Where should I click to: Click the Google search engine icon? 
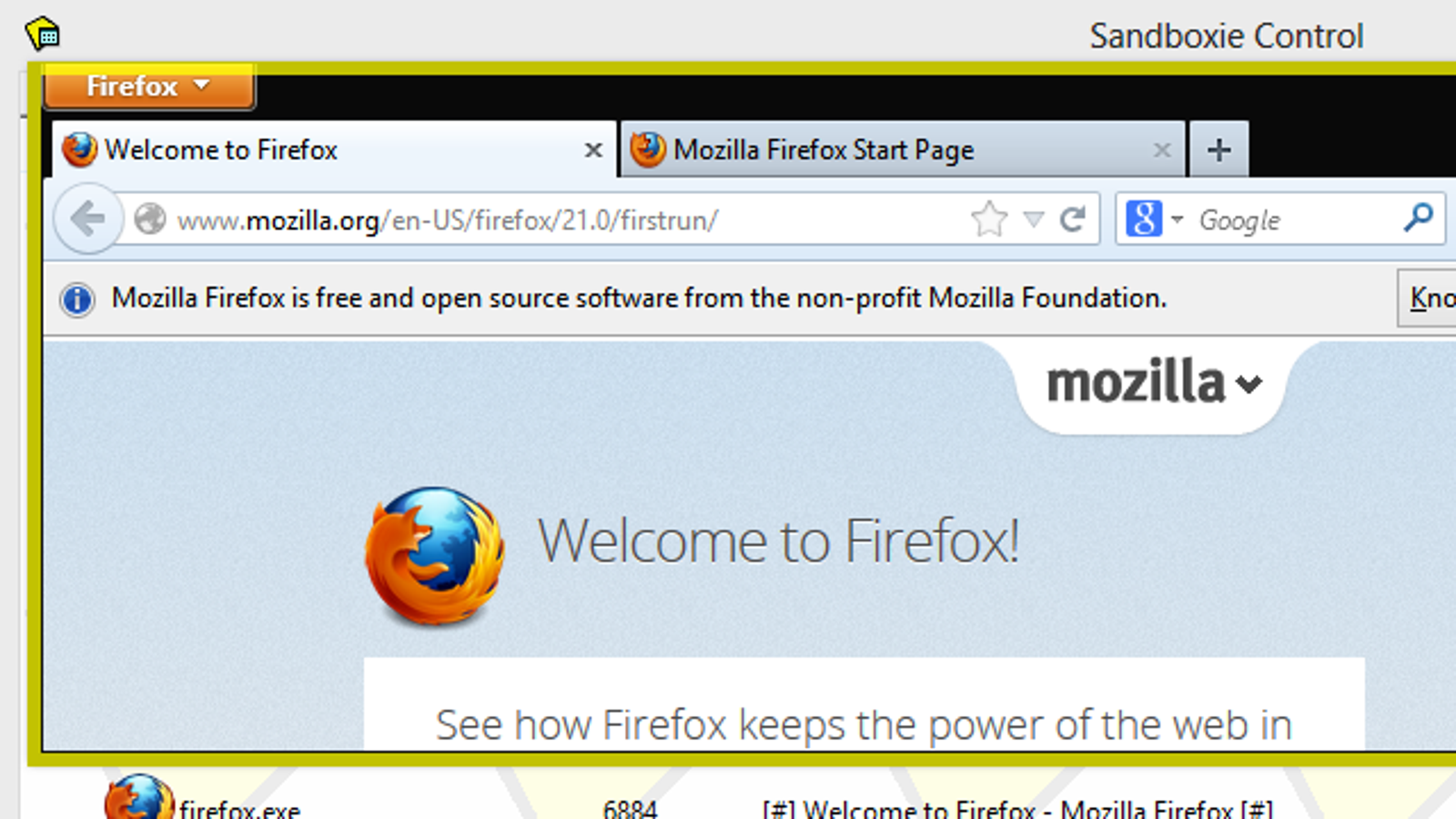click(1144, 218)
